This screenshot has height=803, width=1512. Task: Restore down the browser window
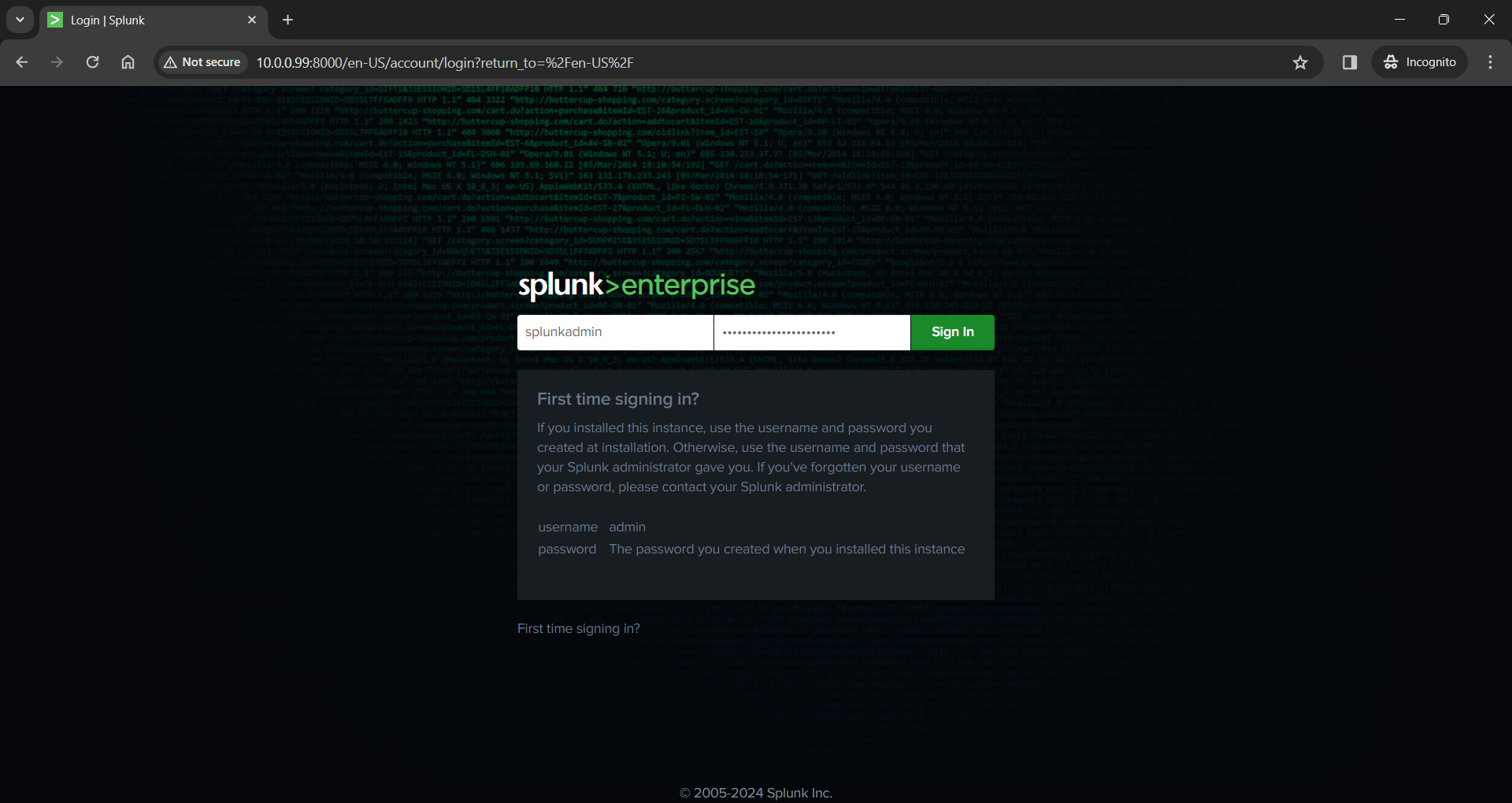[1443, 20]
